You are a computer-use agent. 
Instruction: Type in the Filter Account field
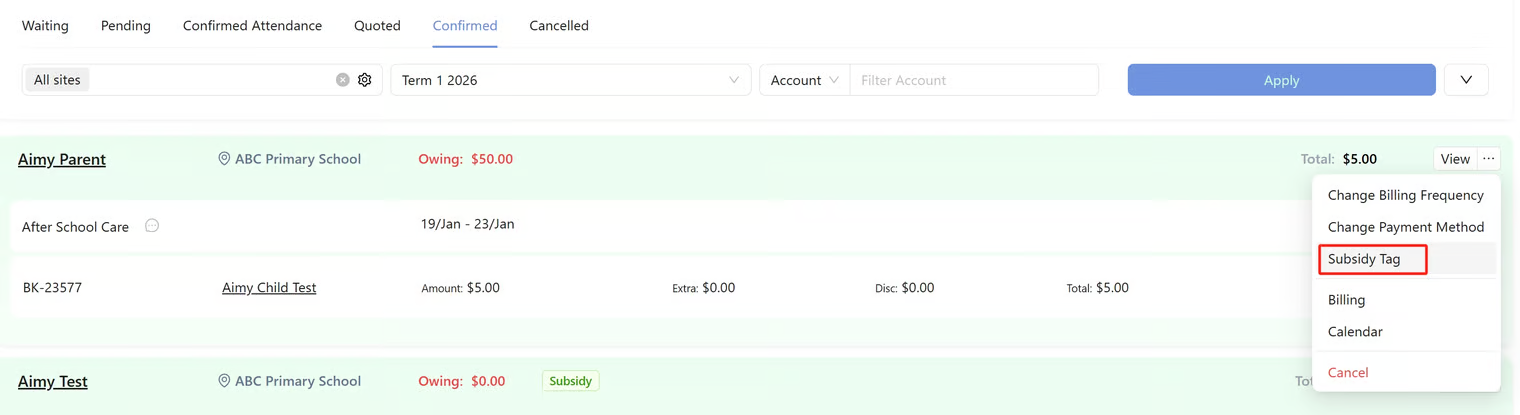973,80
